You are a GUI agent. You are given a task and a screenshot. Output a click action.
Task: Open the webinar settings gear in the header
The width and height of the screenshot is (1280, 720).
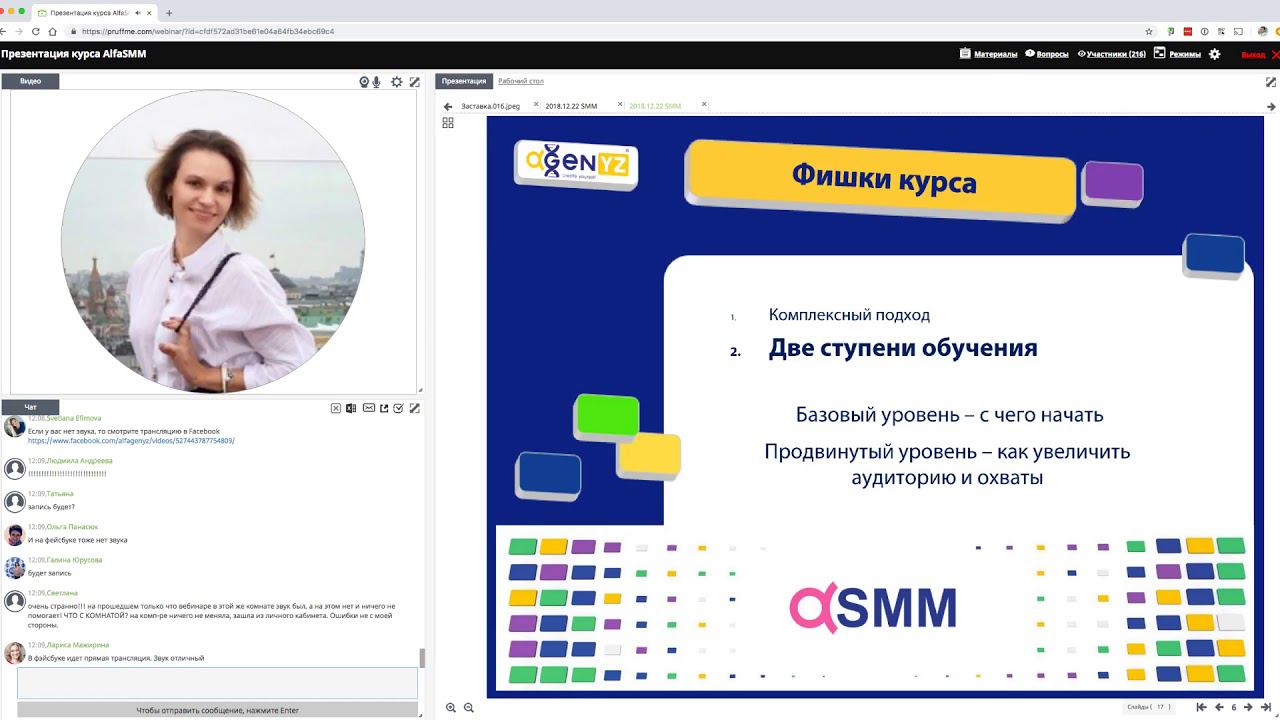tap(1215, 54)
